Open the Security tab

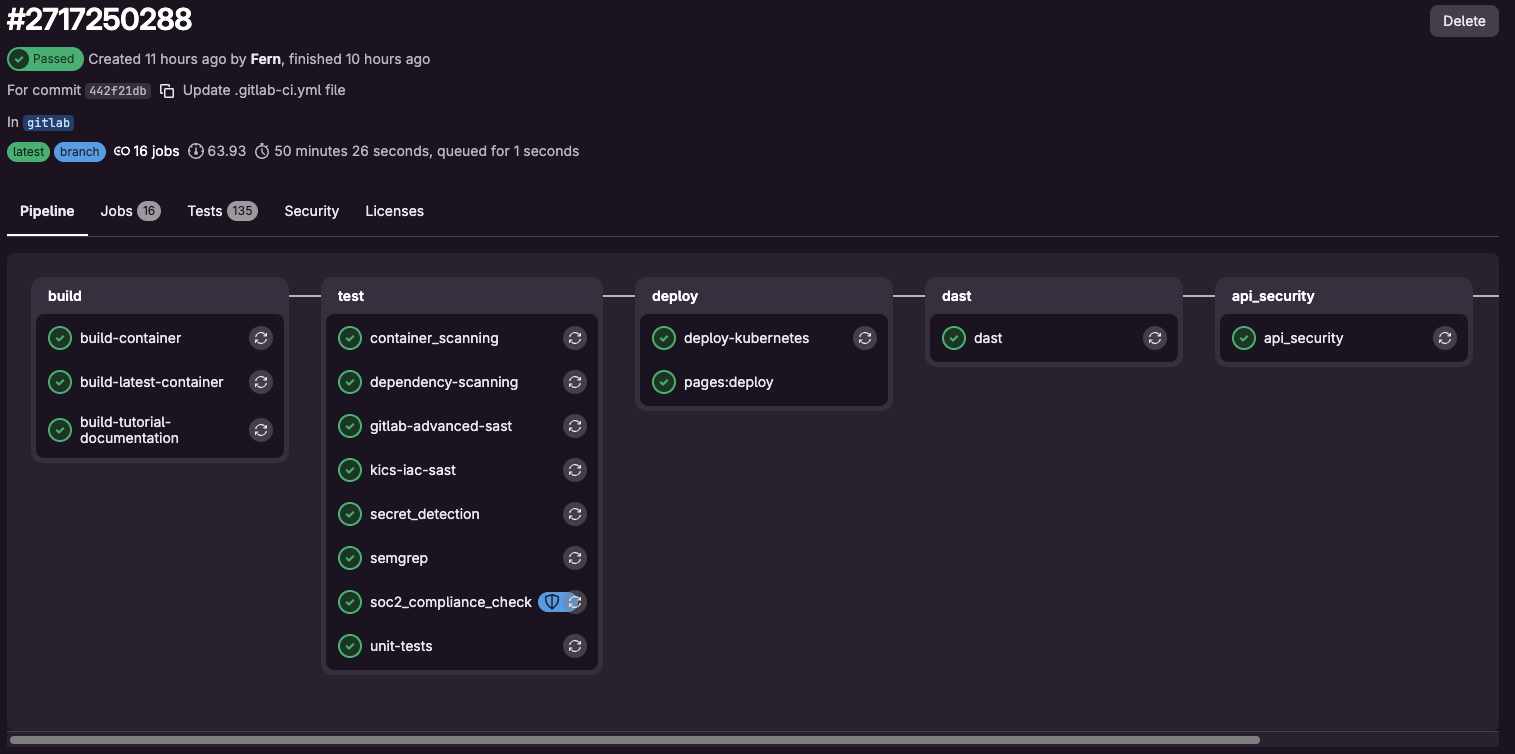coord(311,211)
